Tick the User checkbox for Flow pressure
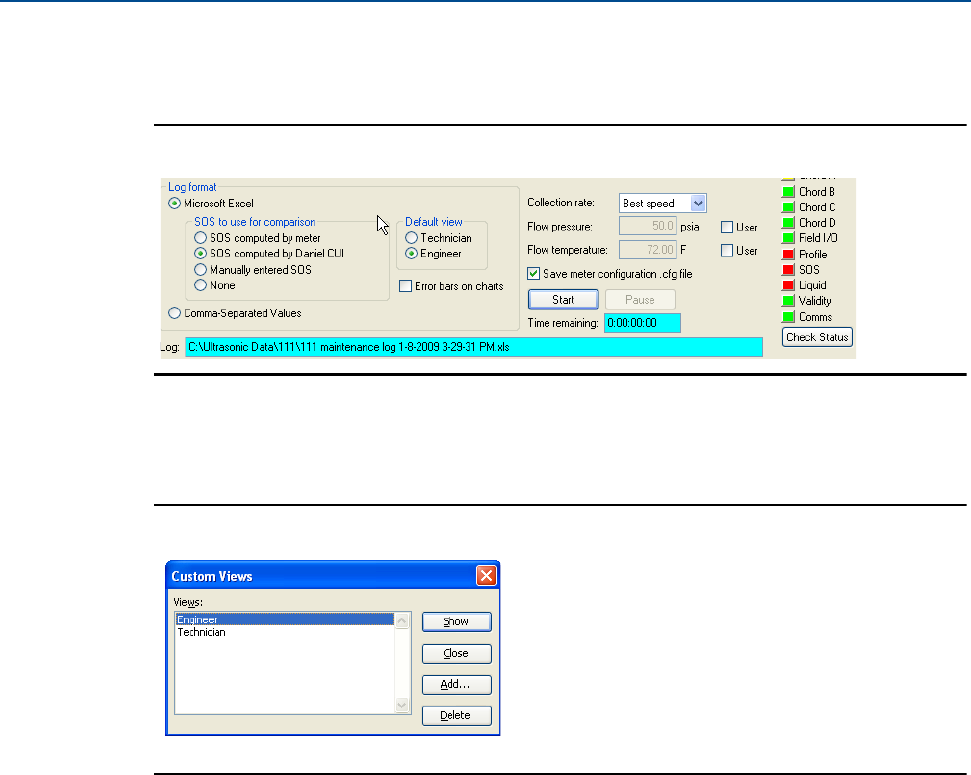971x775 pixels. click(727, 227)
